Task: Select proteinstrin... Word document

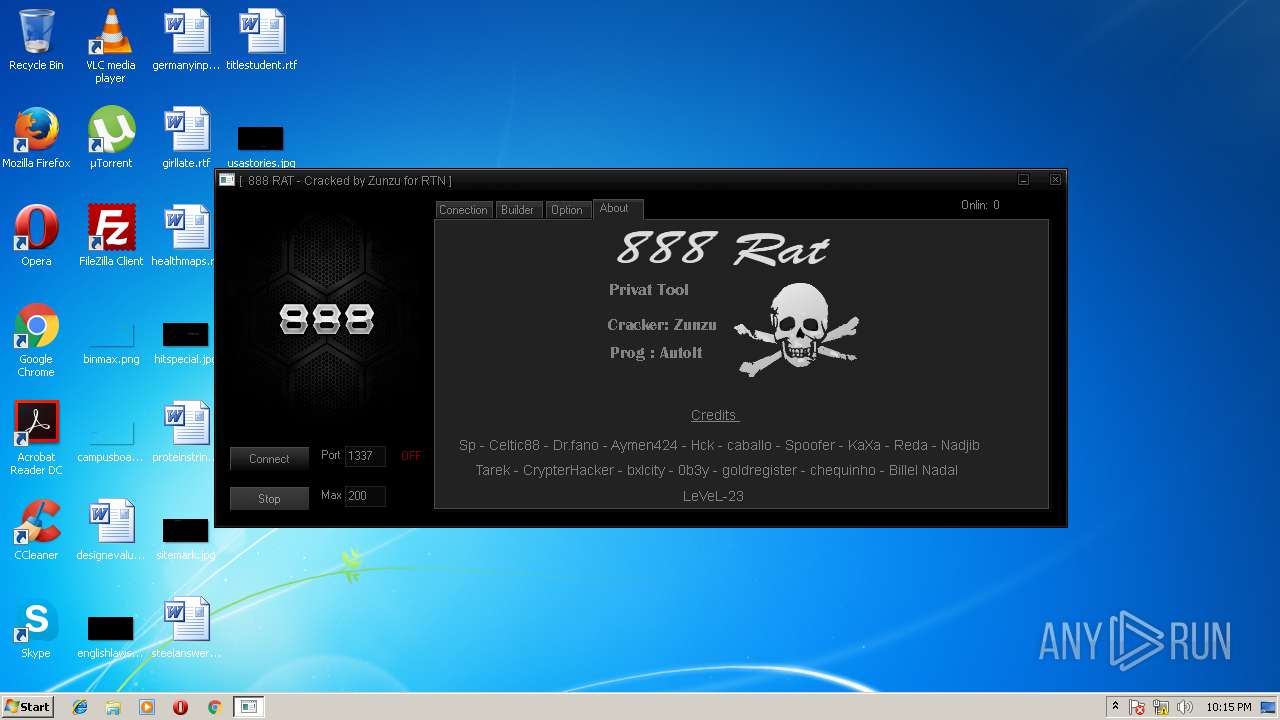Action: coord(183,432)
